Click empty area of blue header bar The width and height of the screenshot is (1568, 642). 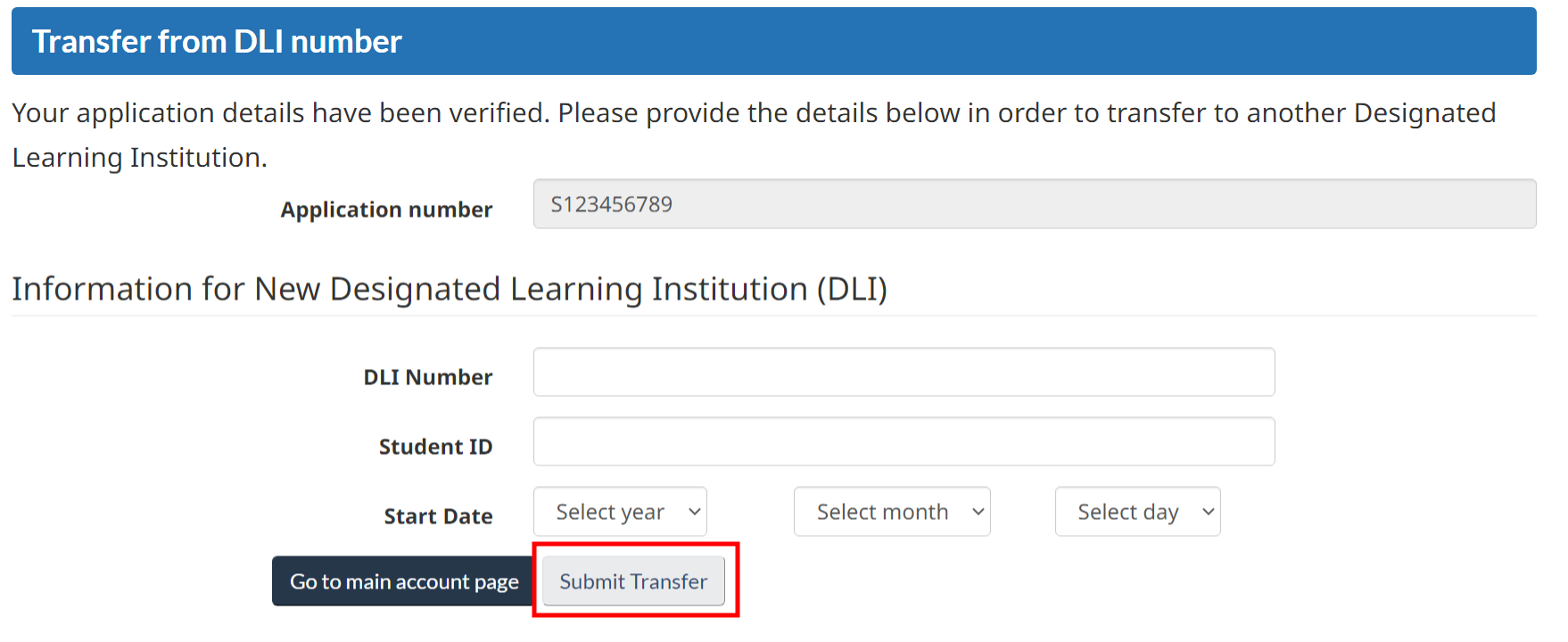coord(981,42)
